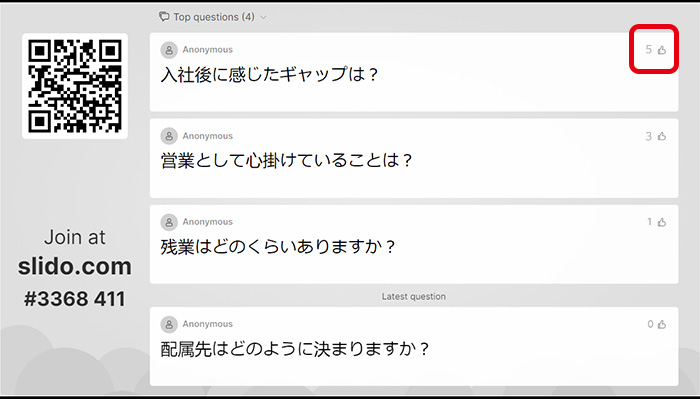The height and width of the screenshot is (399, 700).
Task: Click the slido.com join link text
Action: click(x=75, y=266)
